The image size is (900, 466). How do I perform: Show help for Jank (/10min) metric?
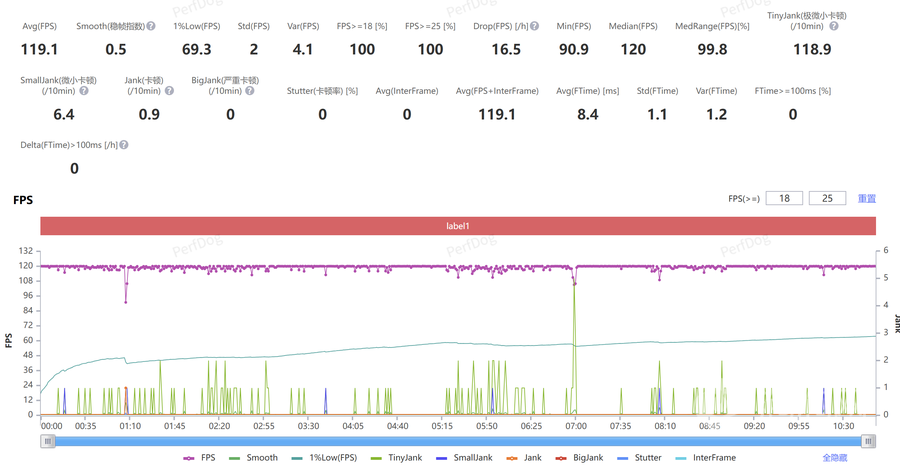[169, 91]
